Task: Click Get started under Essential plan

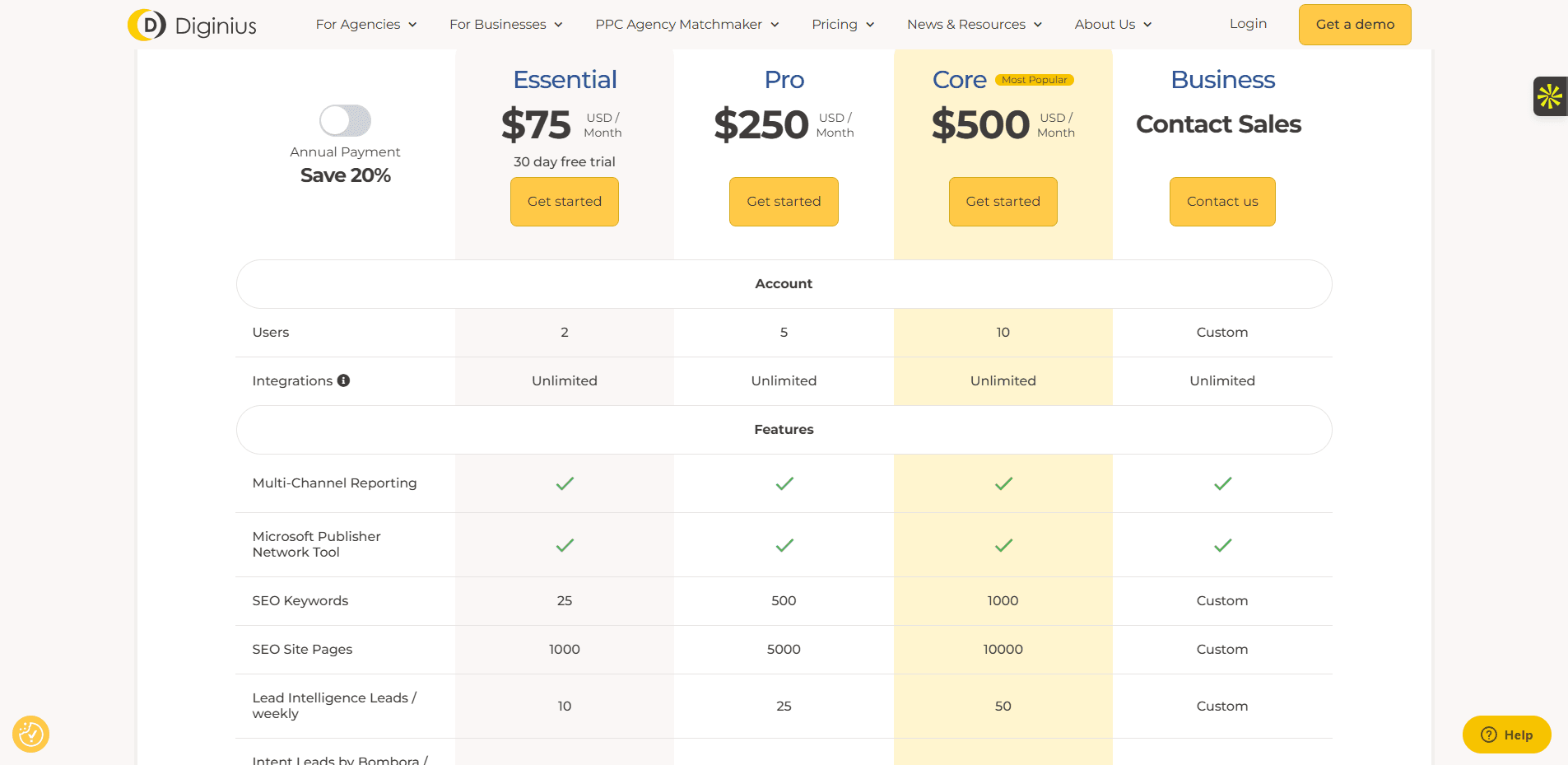Action: 565,202
